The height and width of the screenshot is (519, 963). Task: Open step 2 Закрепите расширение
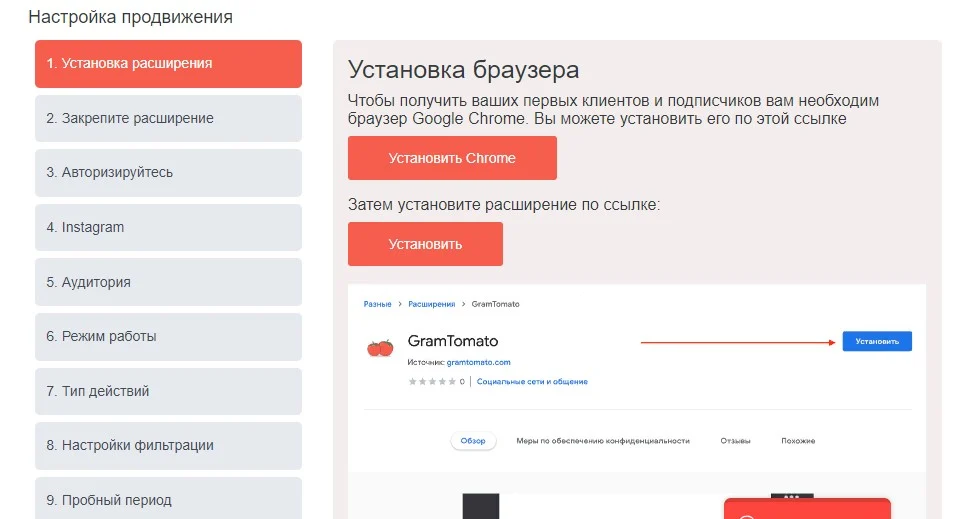168,119
